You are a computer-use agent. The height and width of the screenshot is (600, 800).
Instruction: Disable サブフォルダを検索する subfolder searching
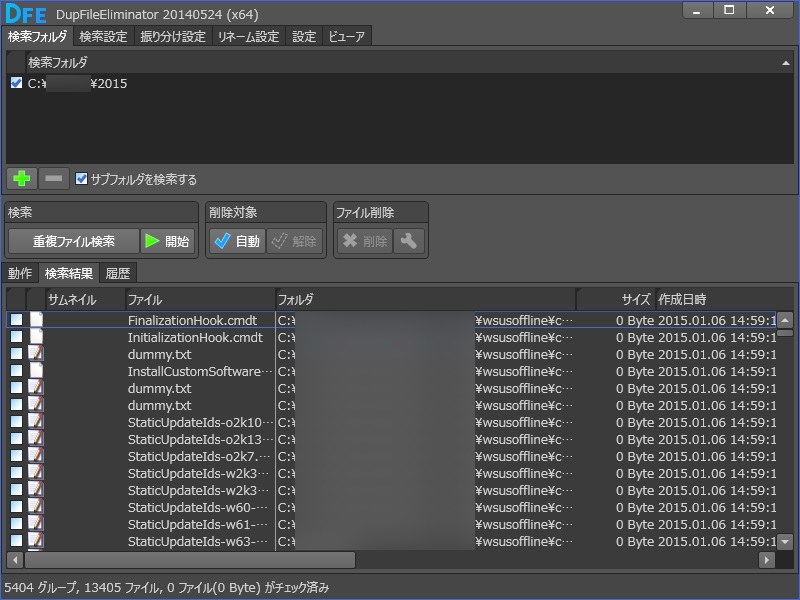click(x=82, y=180)
